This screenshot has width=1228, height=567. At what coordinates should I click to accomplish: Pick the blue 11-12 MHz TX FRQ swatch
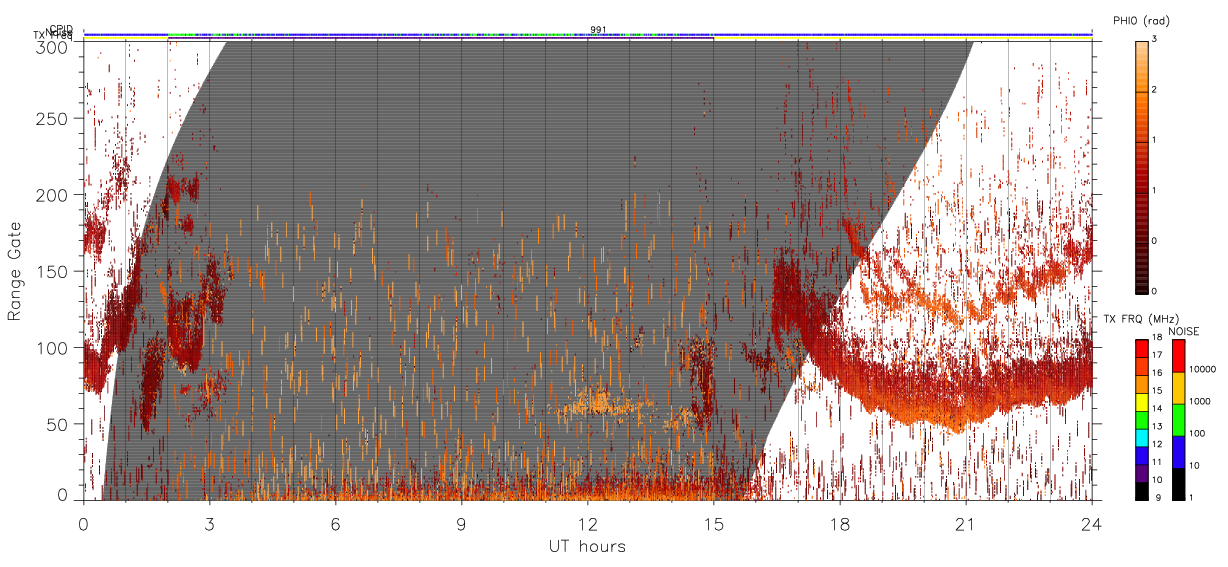coord(1141,456)
